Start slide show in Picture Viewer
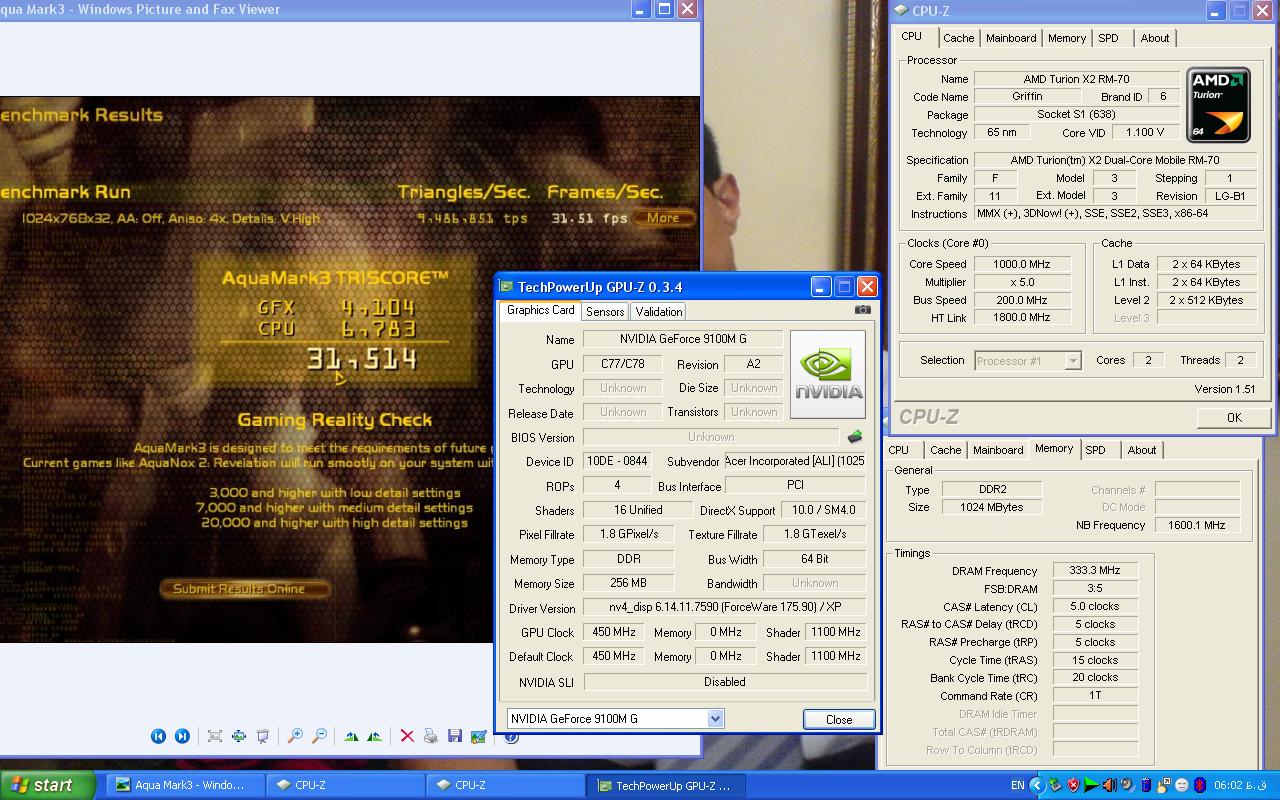The height and width of the screenshot is (800, 1280). tap(263, 736)
